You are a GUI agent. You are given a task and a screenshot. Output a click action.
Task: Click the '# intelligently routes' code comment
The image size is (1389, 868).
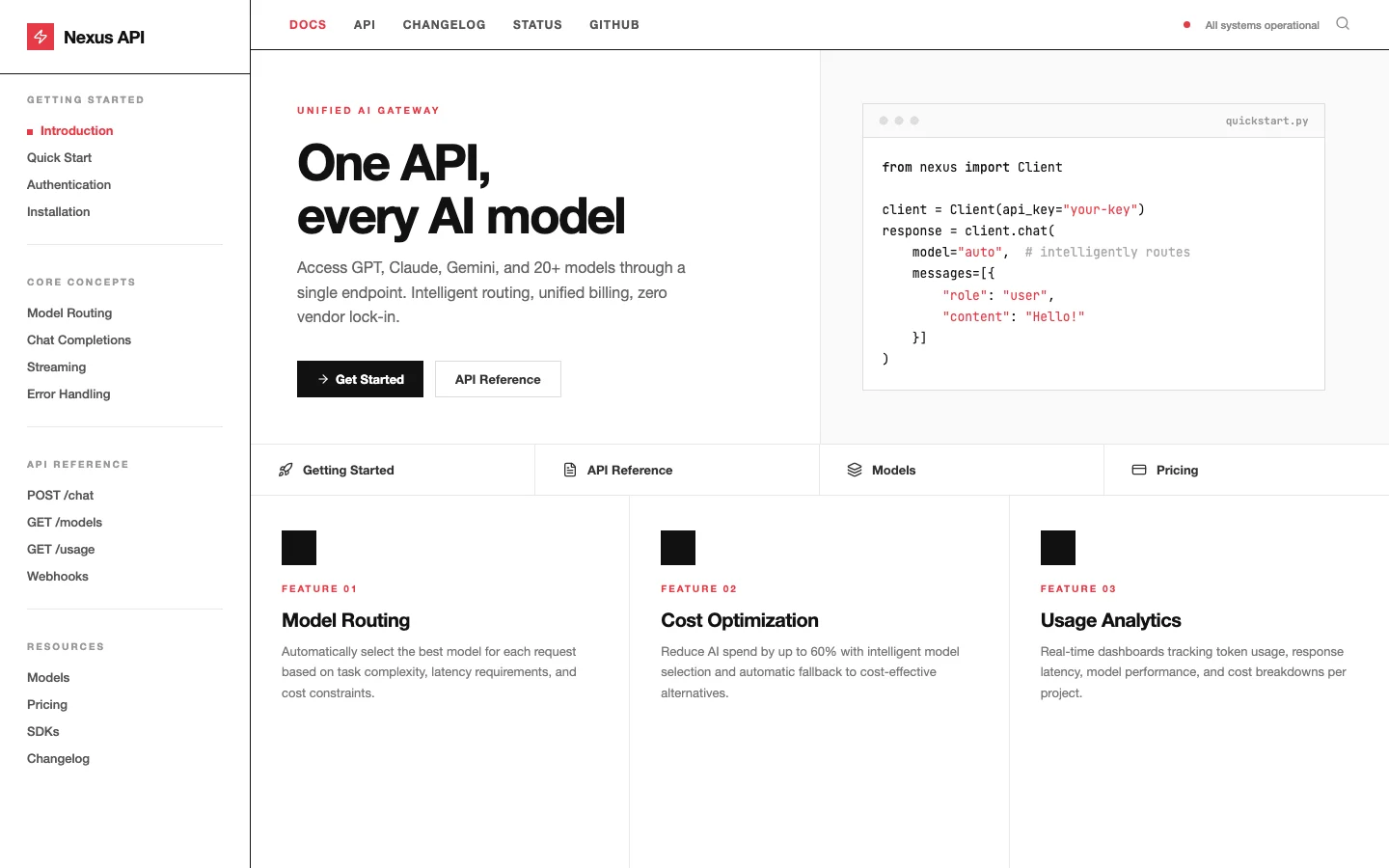[x=1107, y=252]
